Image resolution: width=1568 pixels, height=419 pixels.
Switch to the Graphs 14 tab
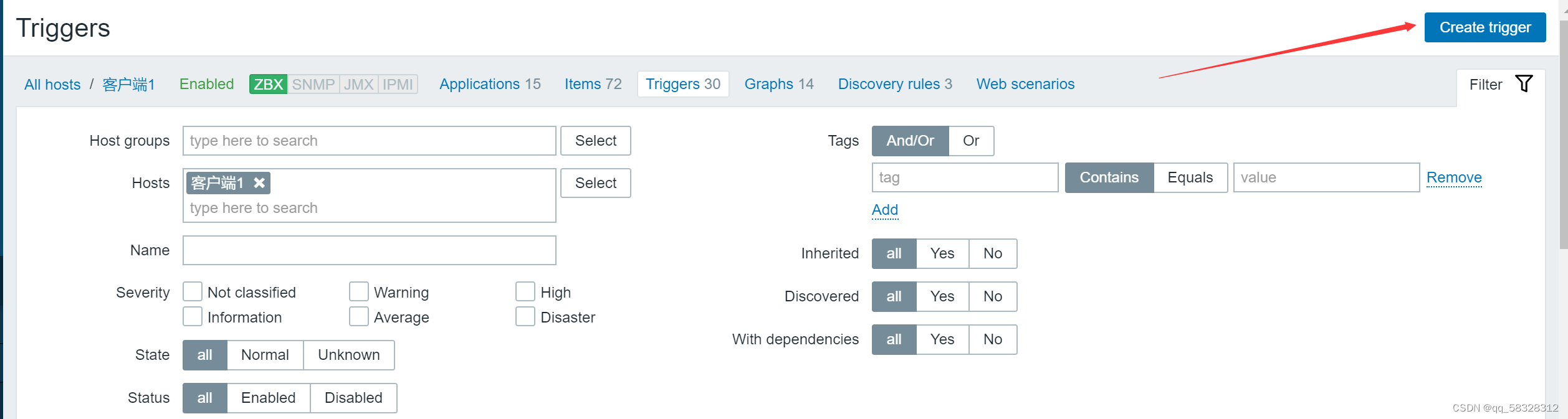778,84
